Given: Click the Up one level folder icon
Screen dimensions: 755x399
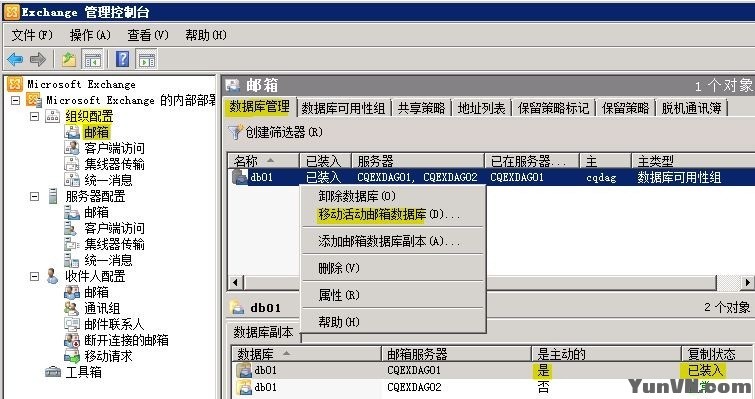Looking at the screenshot, I should point(69,59).
